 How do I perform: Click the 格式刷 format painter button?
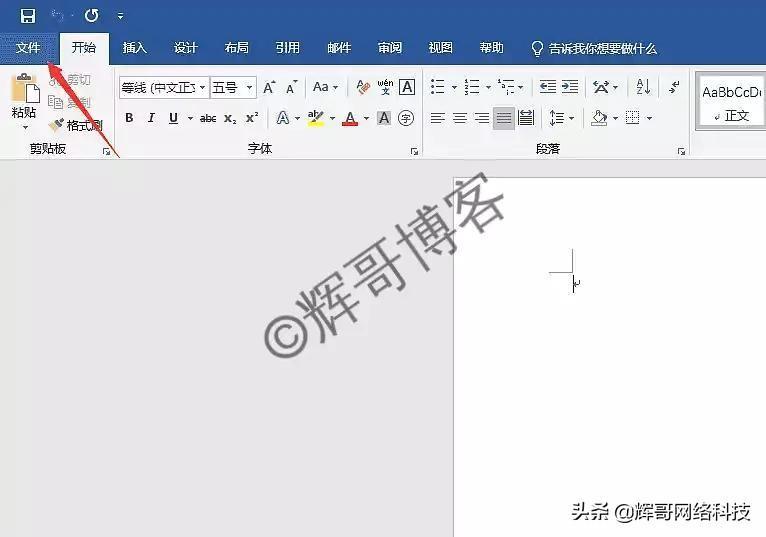coord(76,126)
